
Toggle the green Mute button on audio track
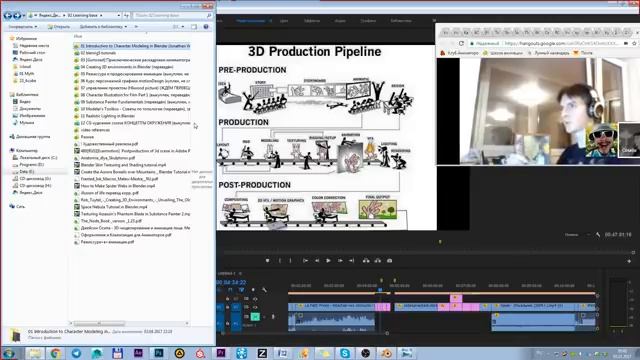click(255, 316)
